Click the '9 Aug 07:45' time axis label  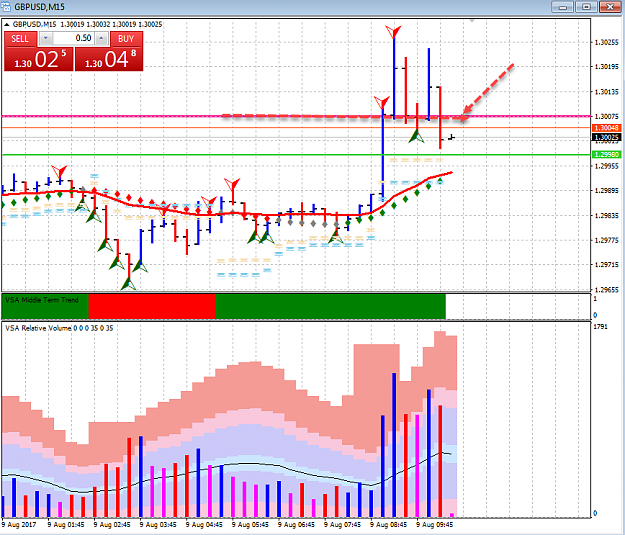pos(342,525)
